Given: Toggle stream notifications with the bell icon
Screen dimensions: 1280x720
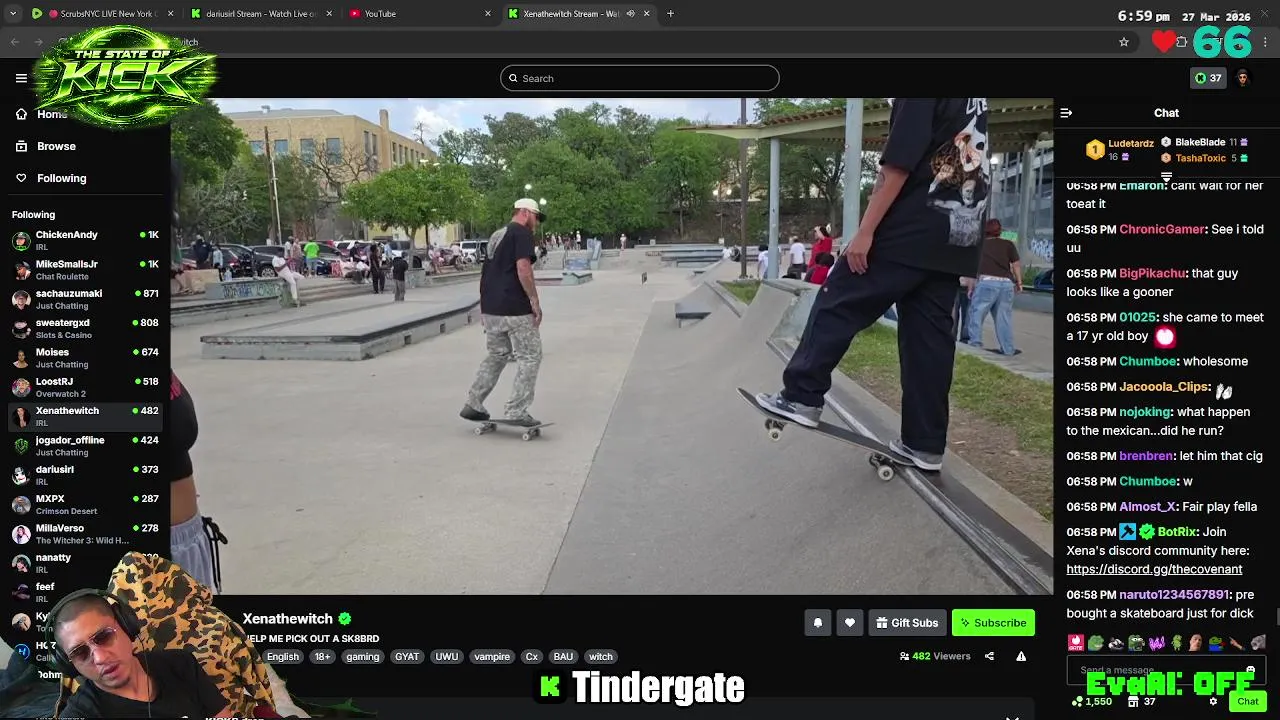Looking at the screenshot, I should [x=817, y=623].
